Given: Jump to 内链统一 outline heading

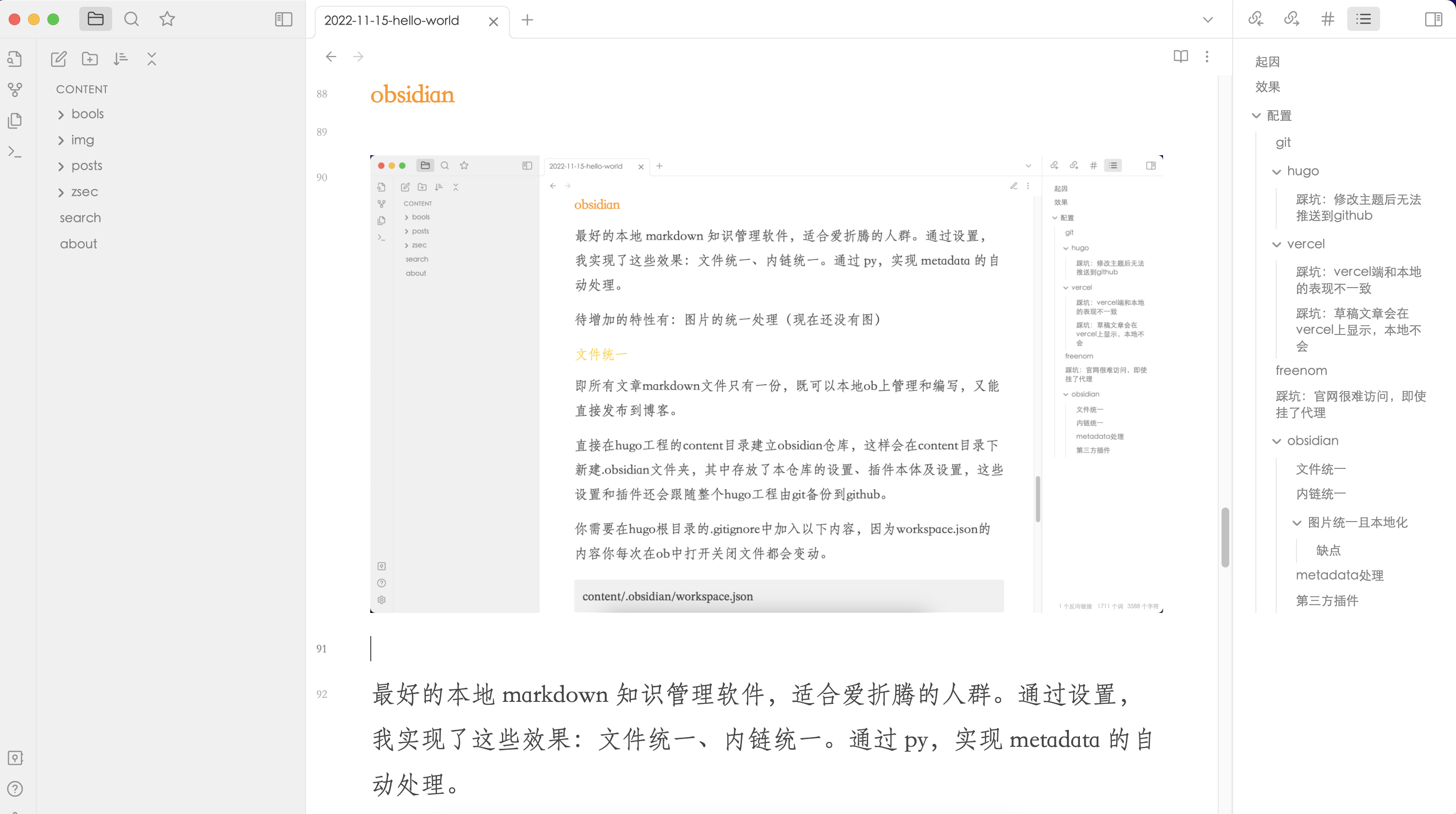Looking at the screenshot, I should pos(1320,494).
